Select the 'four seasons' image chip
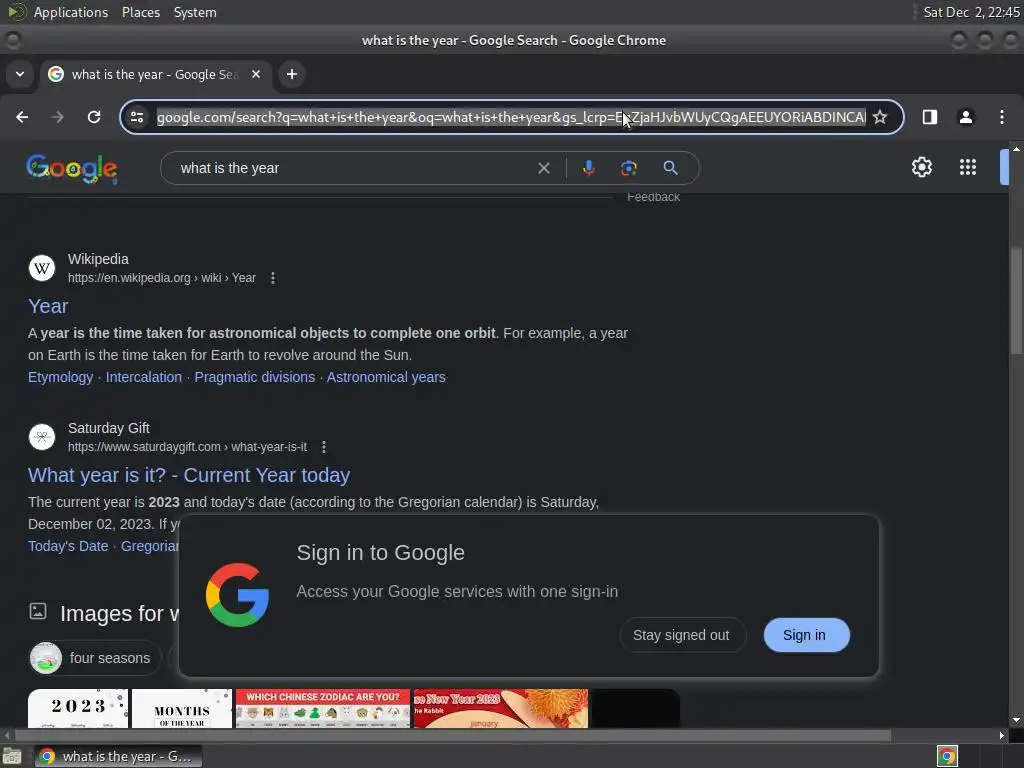Image resolution: width=1024 pixels, height=768 pixels. coord(95,658)
